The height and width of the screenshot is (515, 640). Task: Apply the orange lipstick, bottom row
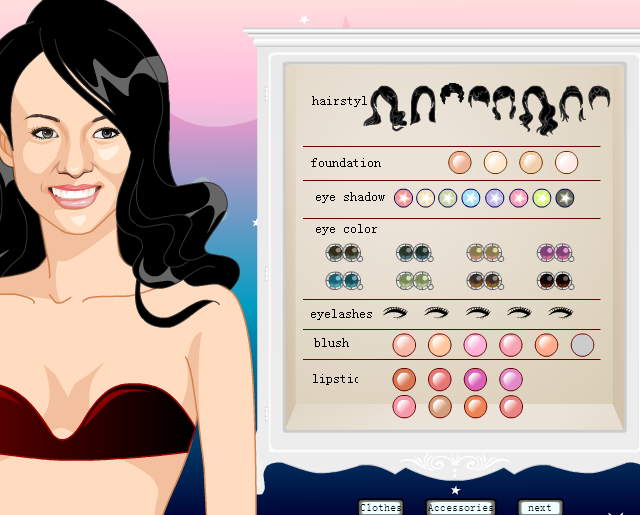pos(475,407)
